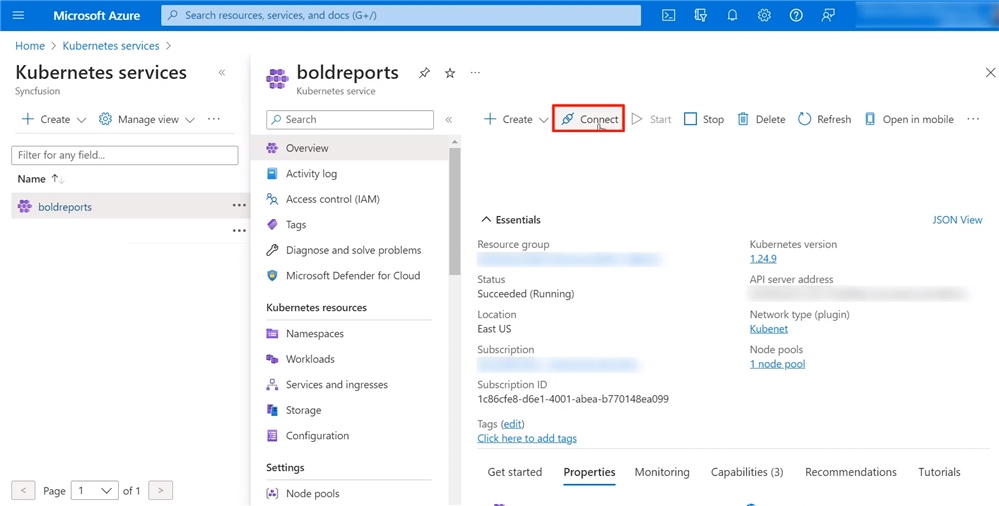Open portal settings gear

pos(764,15)
